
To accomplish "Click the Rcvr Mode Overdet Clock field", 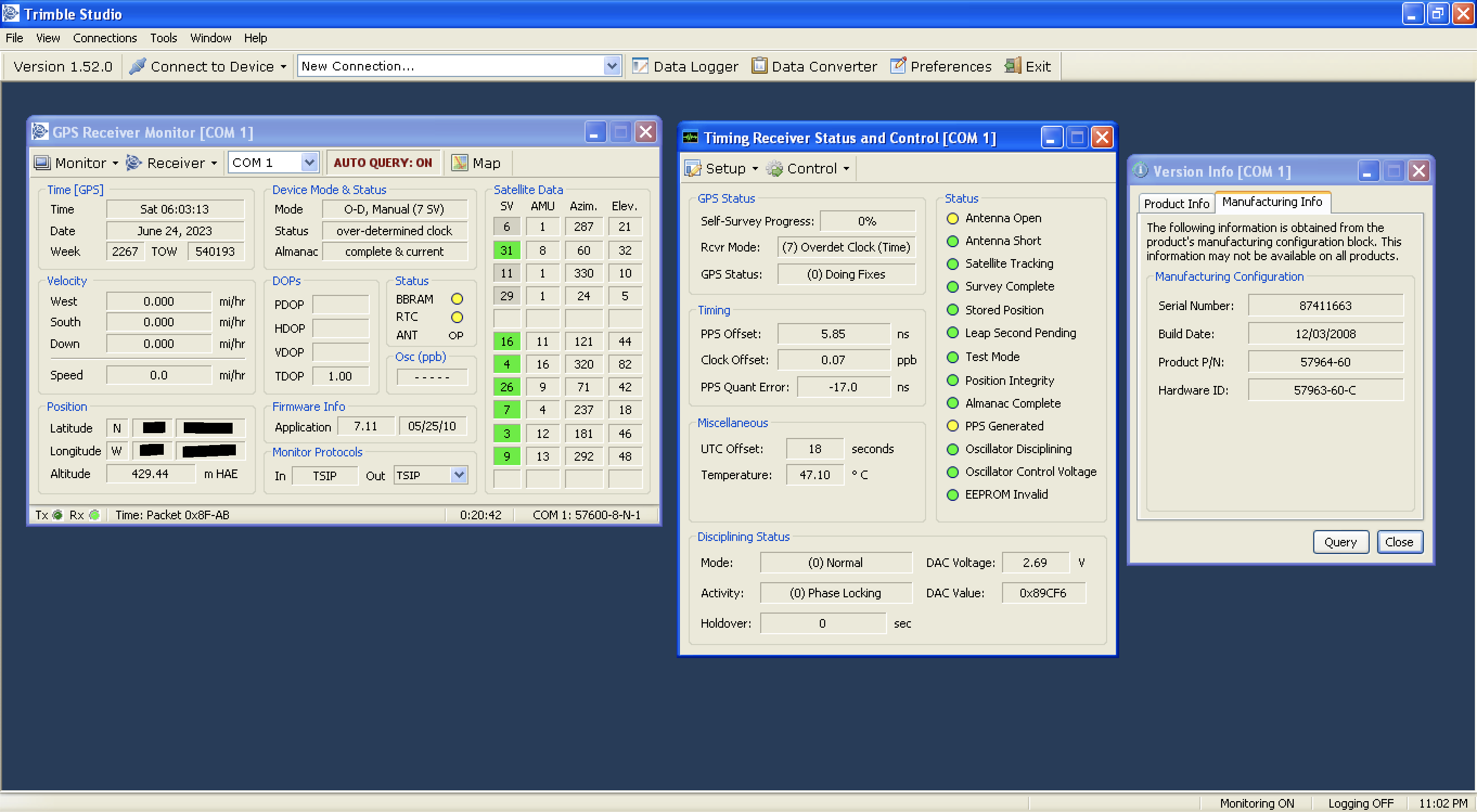I will (x=846, y=247).
